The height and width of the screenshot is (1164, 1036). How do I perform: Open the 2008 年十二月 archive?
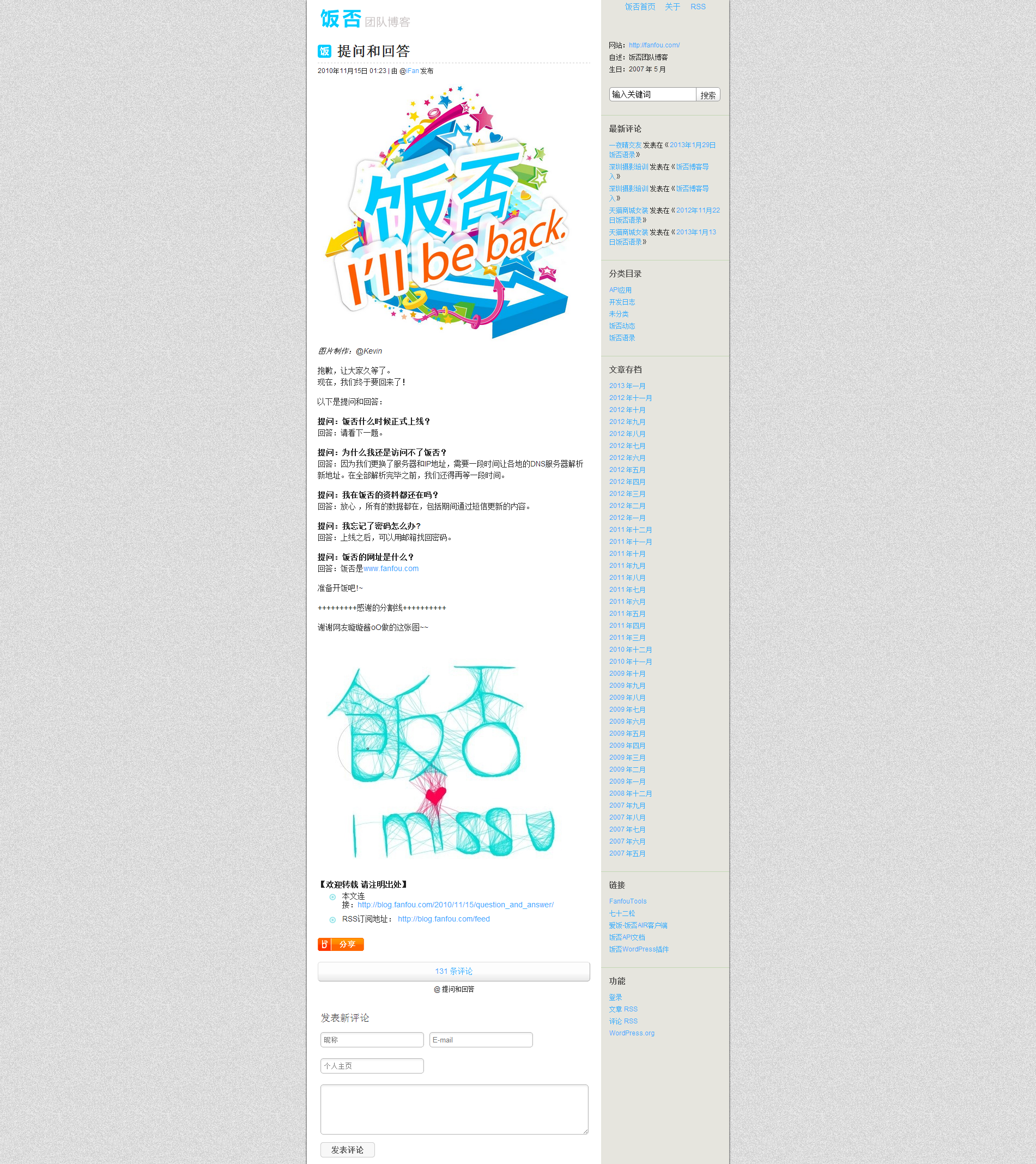(631, 793)
